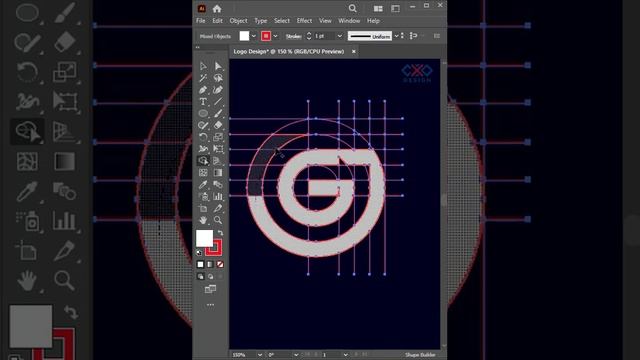Open rotate view angle dropdown
Screen dimensions: 640x360
[x=296, y=355]
